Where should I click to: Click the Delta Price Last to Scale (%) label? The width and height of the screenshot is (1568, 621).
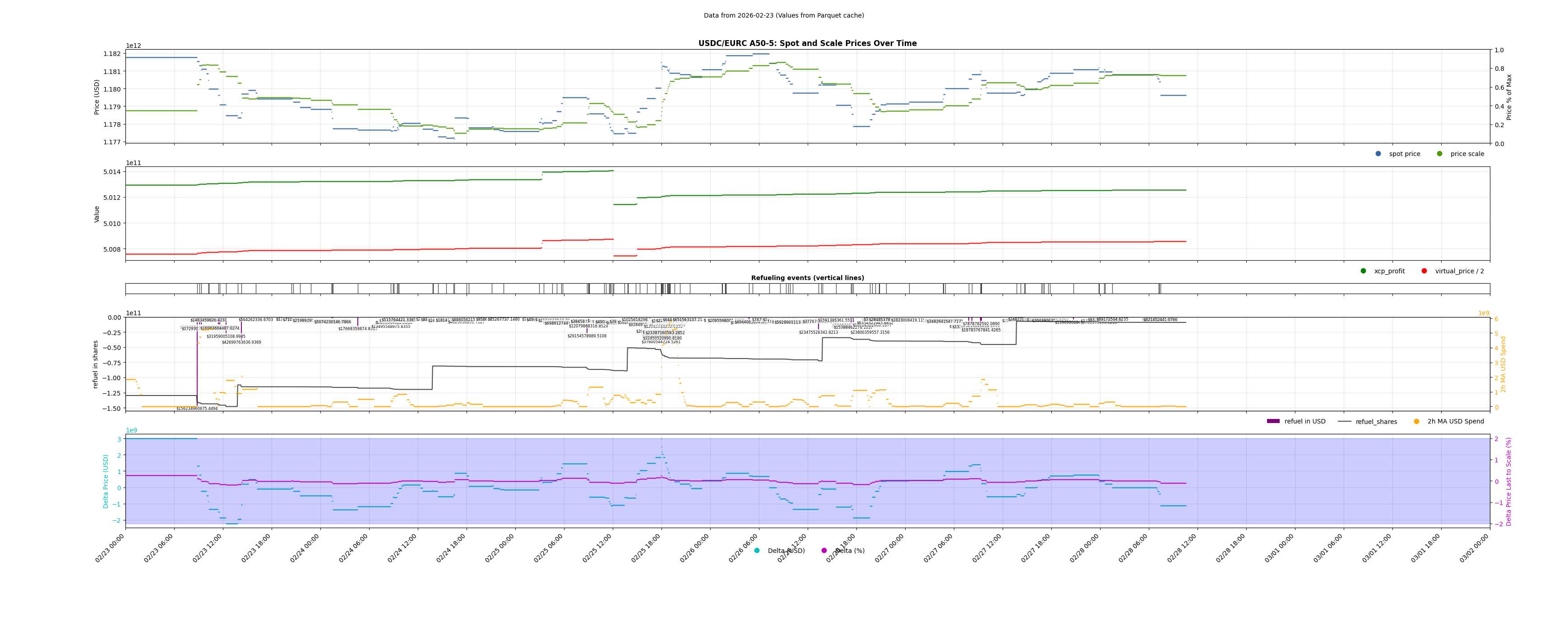click(x=1509, y=481)
